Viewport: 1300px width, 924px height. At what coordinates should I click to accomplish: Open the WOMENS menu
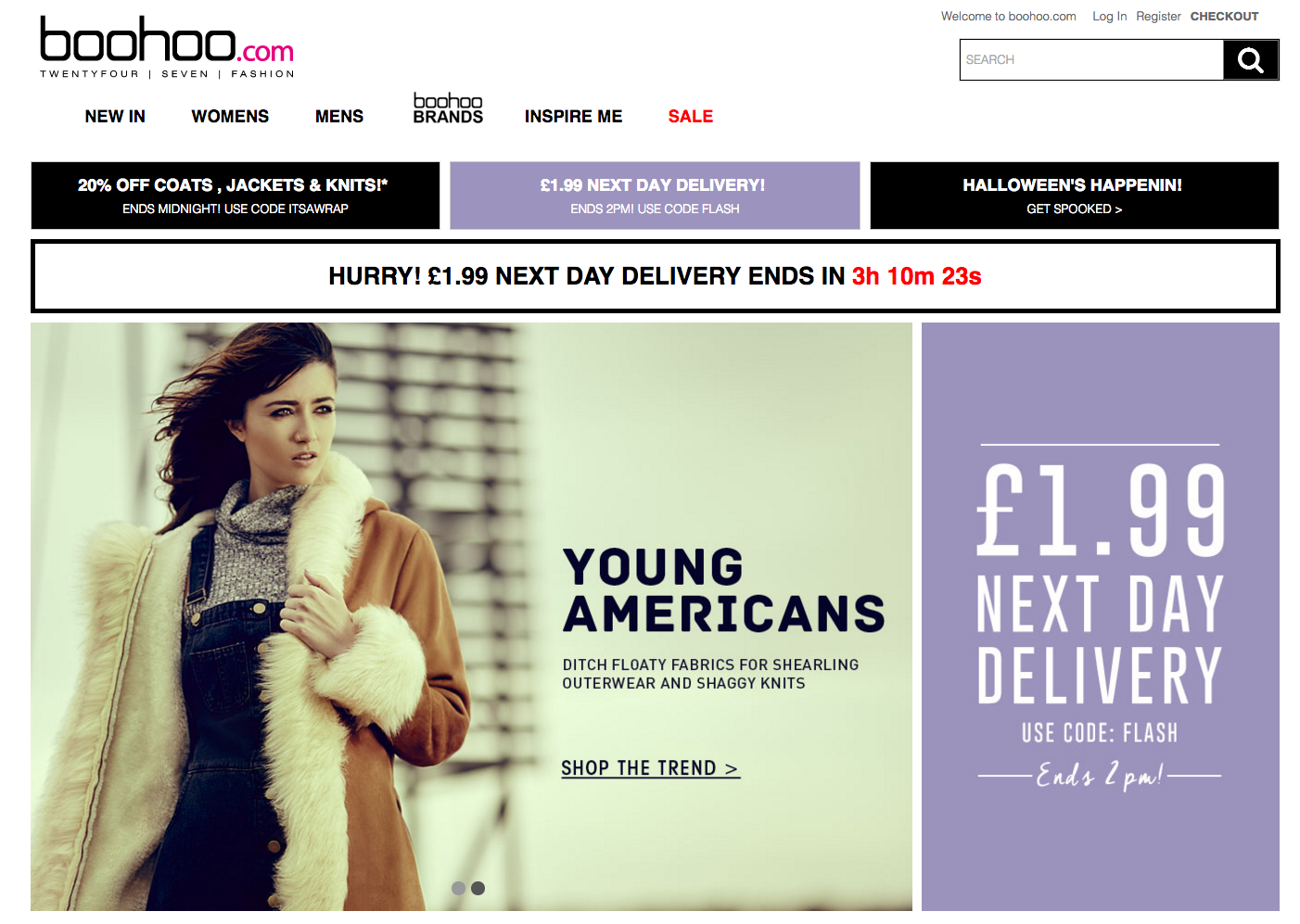point(230,116)
